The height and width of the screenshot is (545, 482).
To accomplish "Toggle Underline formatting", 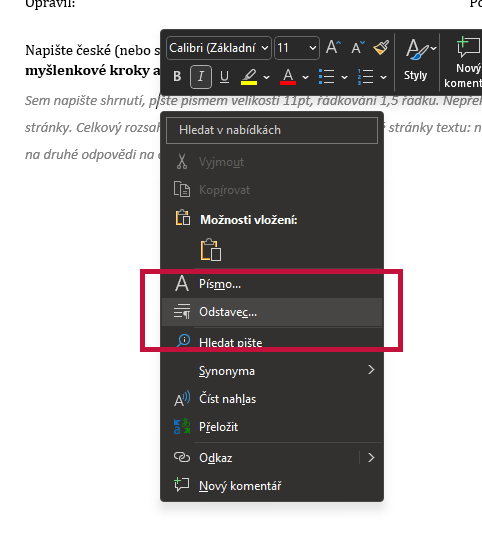I will pos(224,76).
